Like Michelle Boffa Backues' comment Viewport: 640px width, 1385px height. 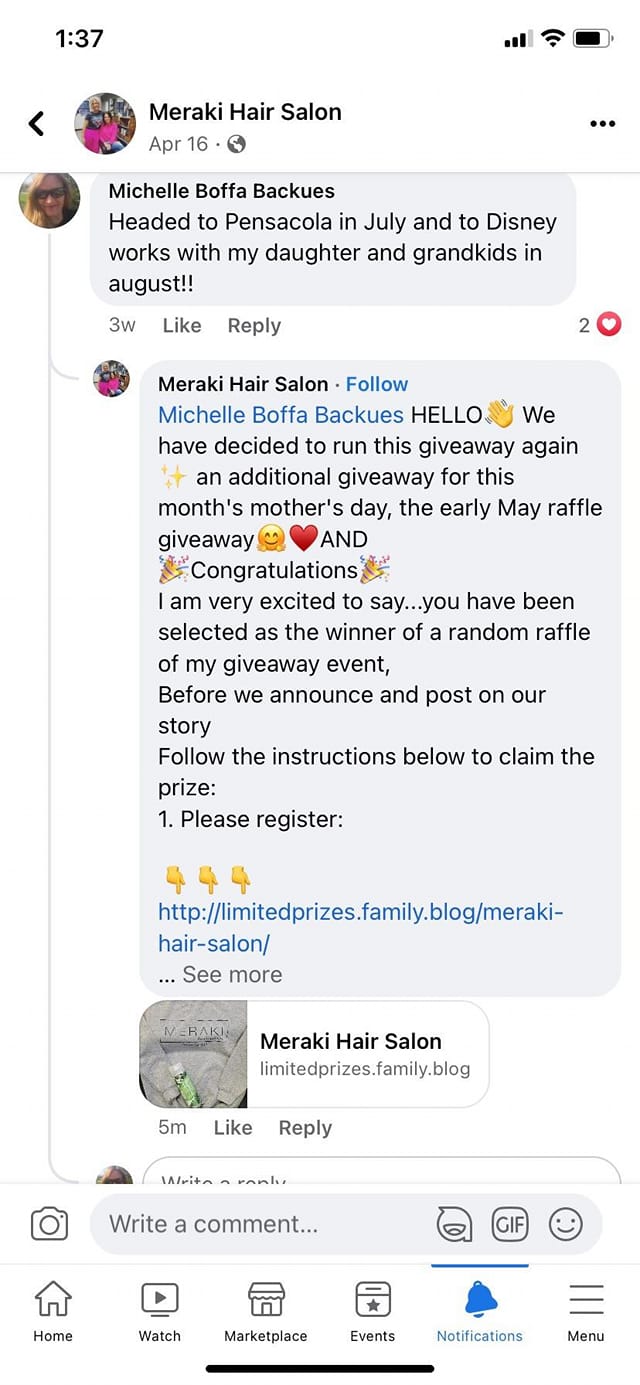[182, 325]
